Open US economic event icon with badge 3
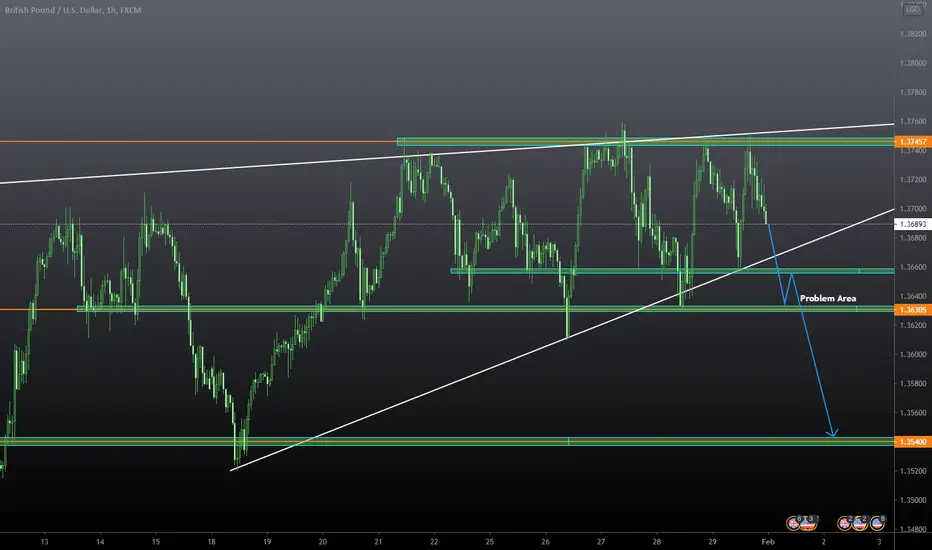 tap(808, 523)
